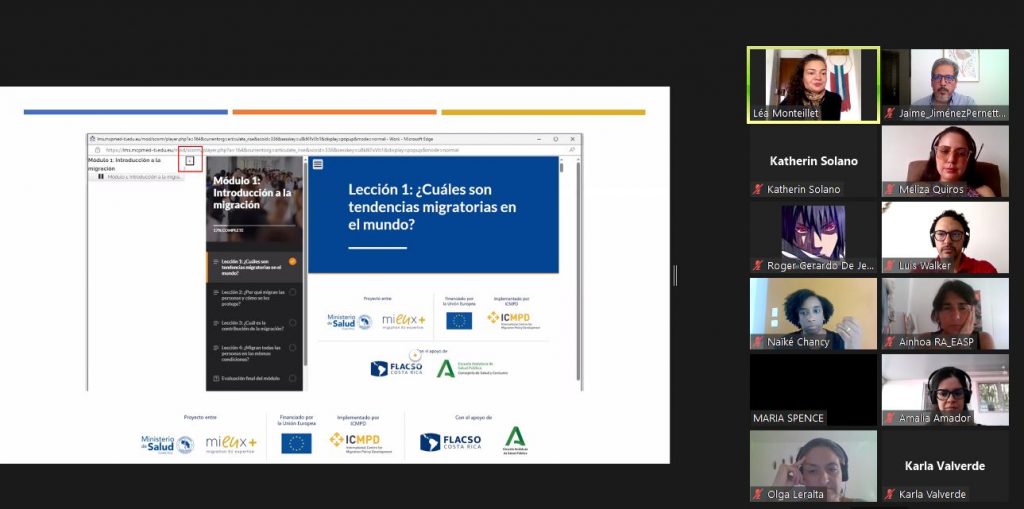Toggle the Evaluación final del módulo circle
This screenshot has width=1024, height=509.
292,378
